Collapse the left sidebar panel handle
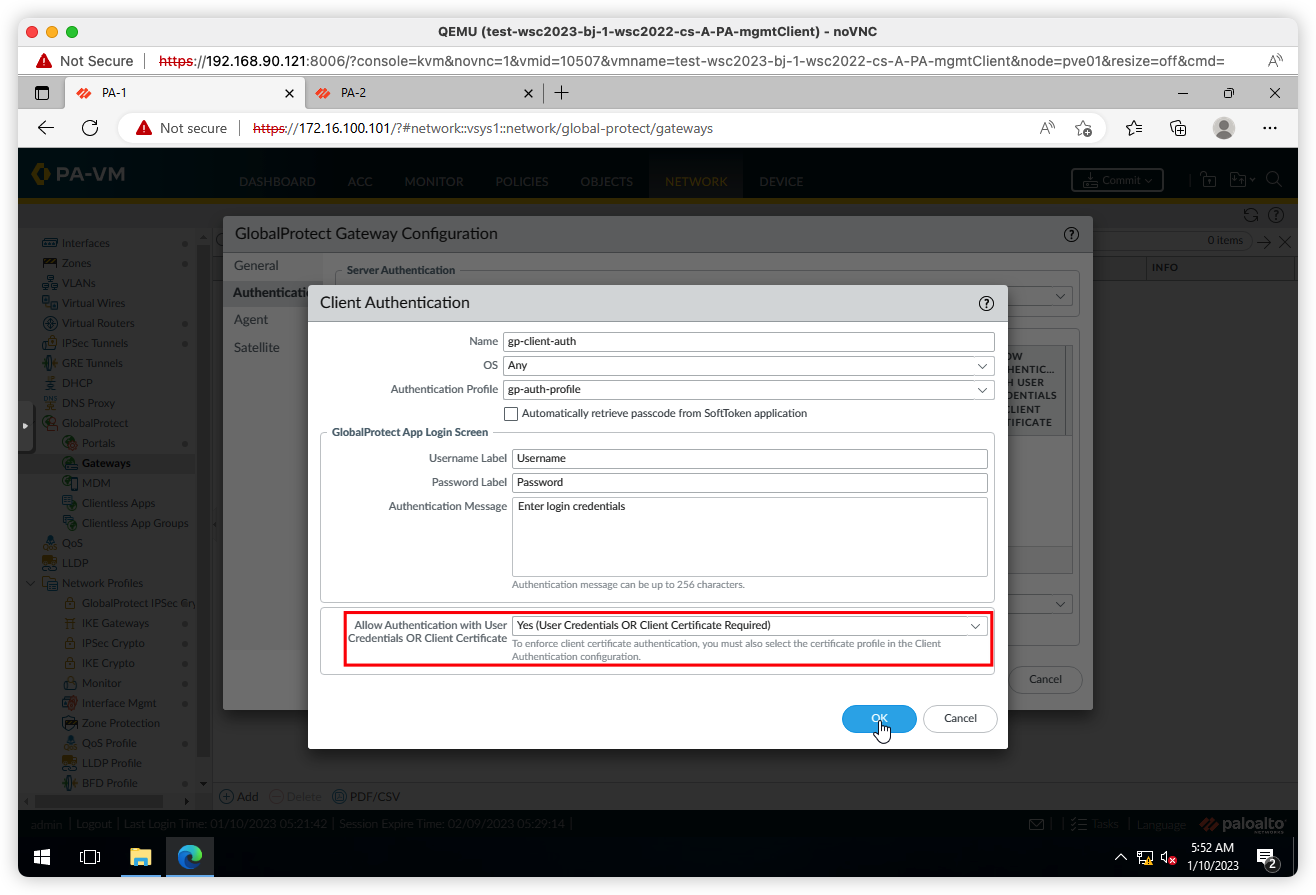This screenshot has width=1316, height=895. 26,426
